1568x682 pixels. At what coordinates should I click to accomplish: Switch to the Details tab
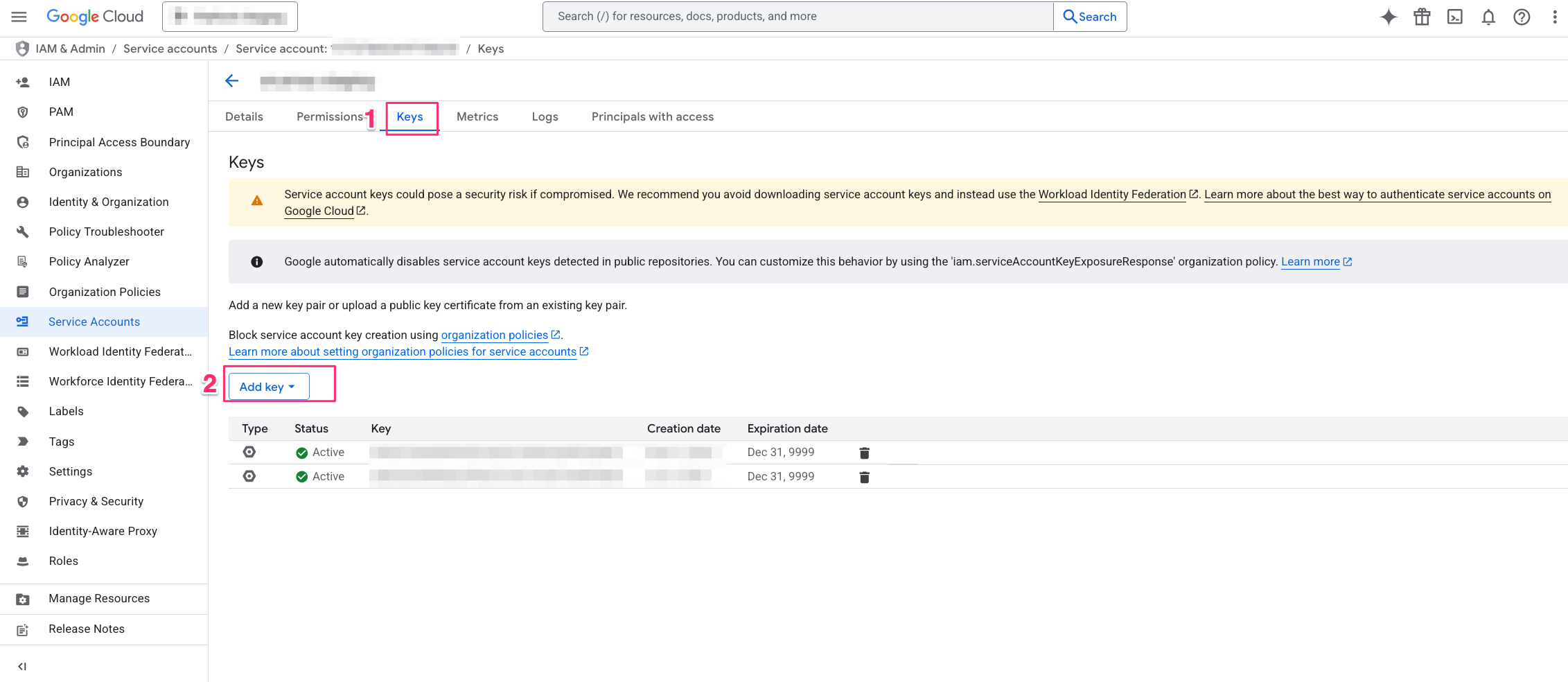coord(244,116)
